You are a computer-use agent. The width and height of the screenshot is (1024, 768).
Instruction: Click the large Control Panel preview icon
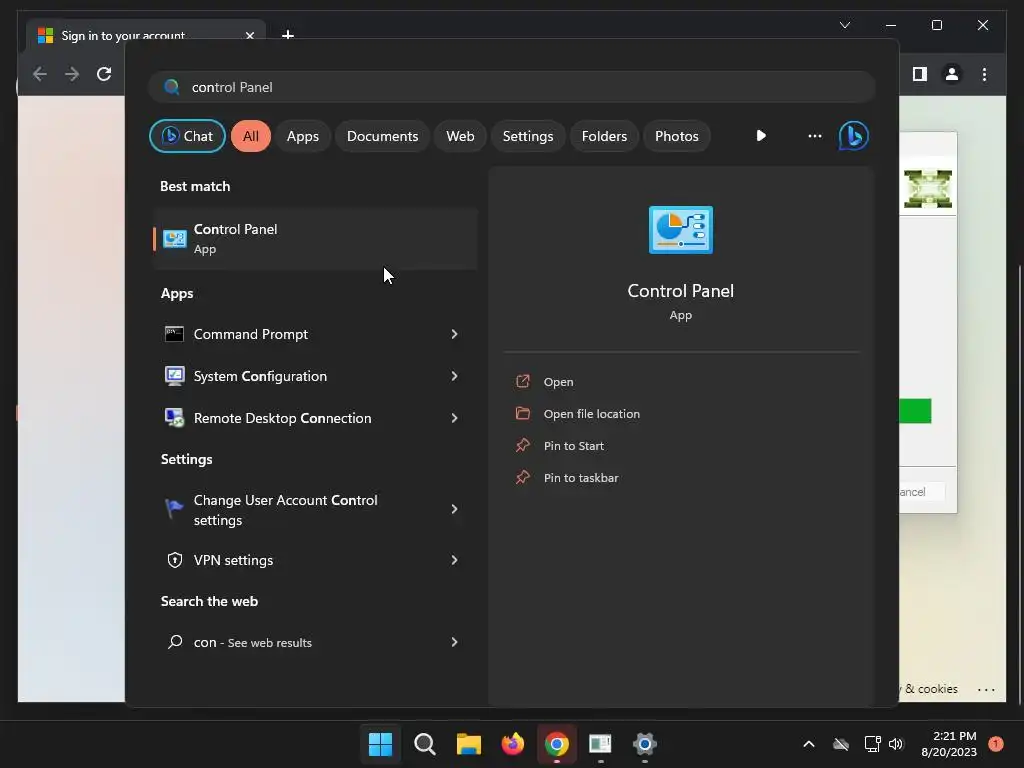pyautogui.click(x=680, y=230)
